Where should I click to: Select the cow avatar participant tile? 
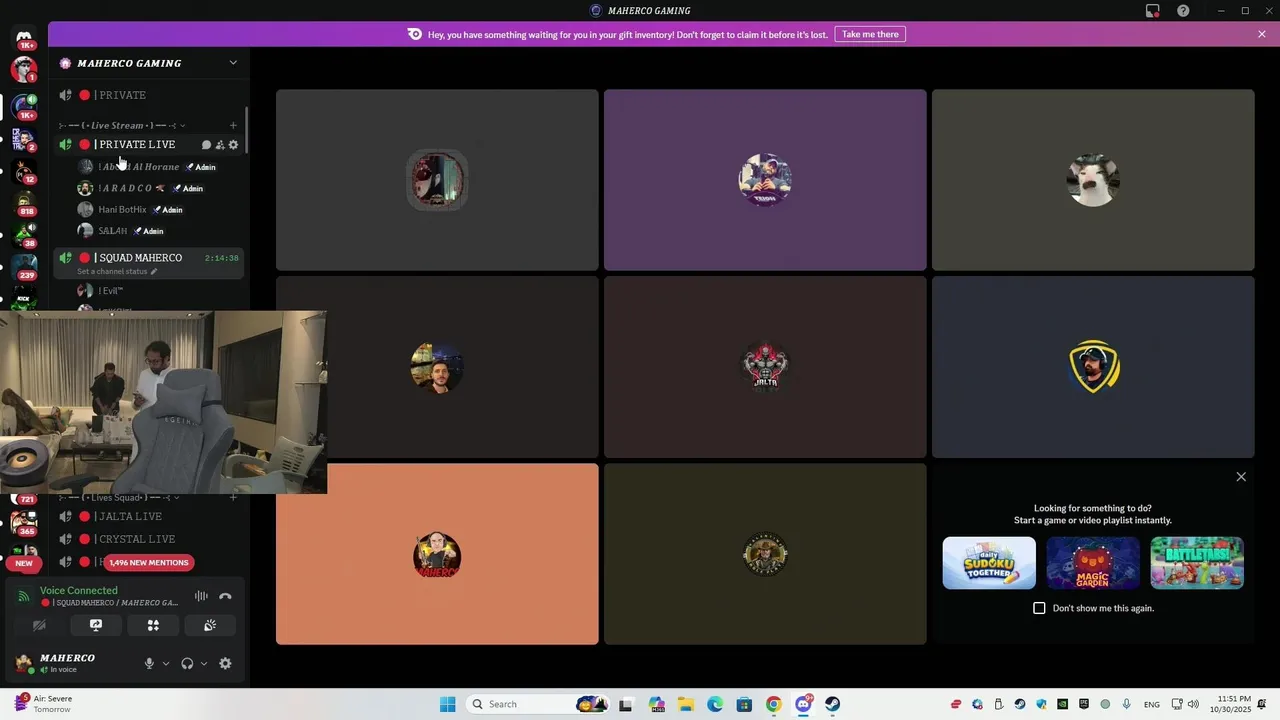pyautogui.click(x=1093, y=180)
